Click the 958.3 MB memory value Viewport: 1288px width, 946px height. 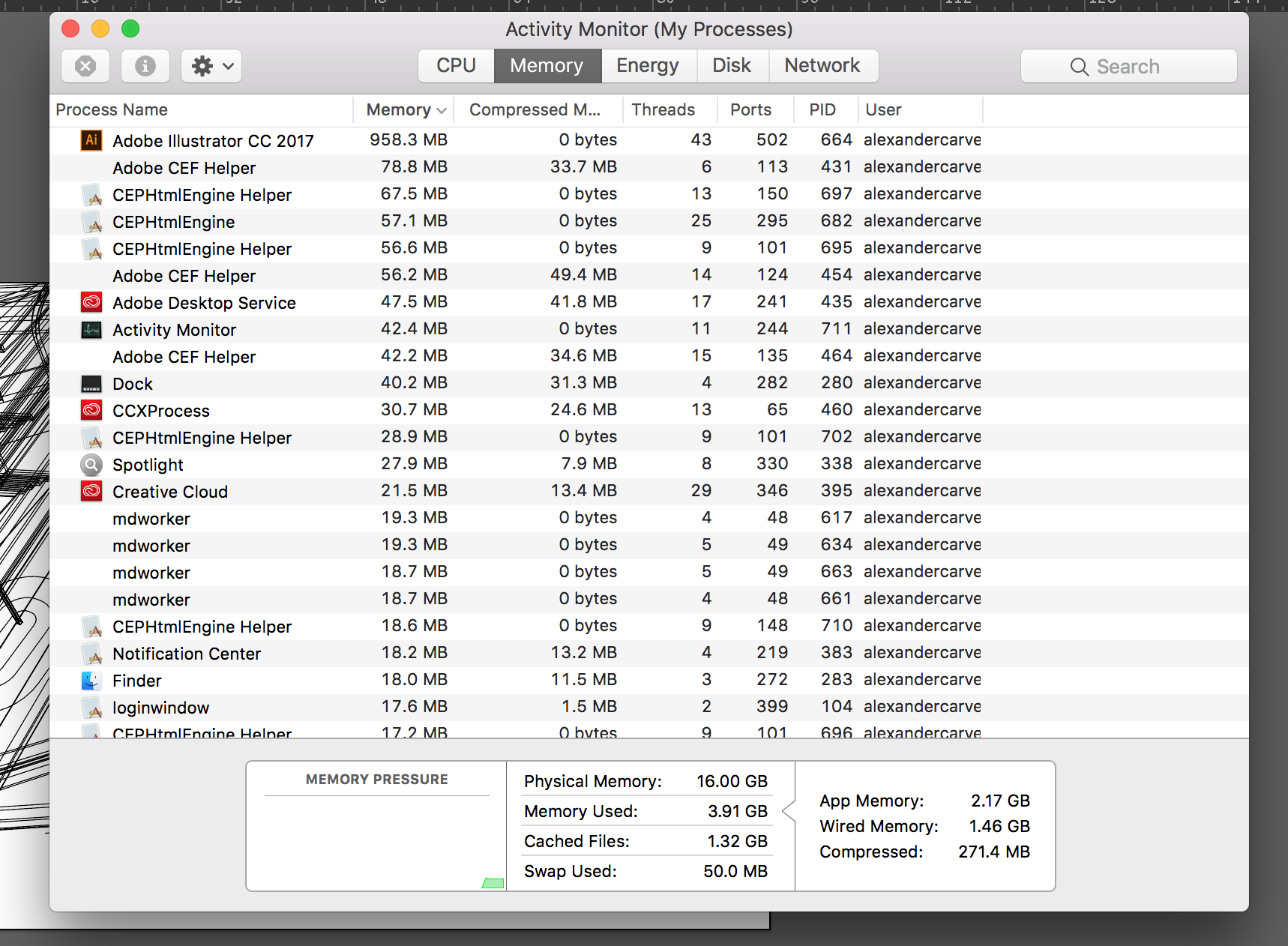click(x=409, y=140)
